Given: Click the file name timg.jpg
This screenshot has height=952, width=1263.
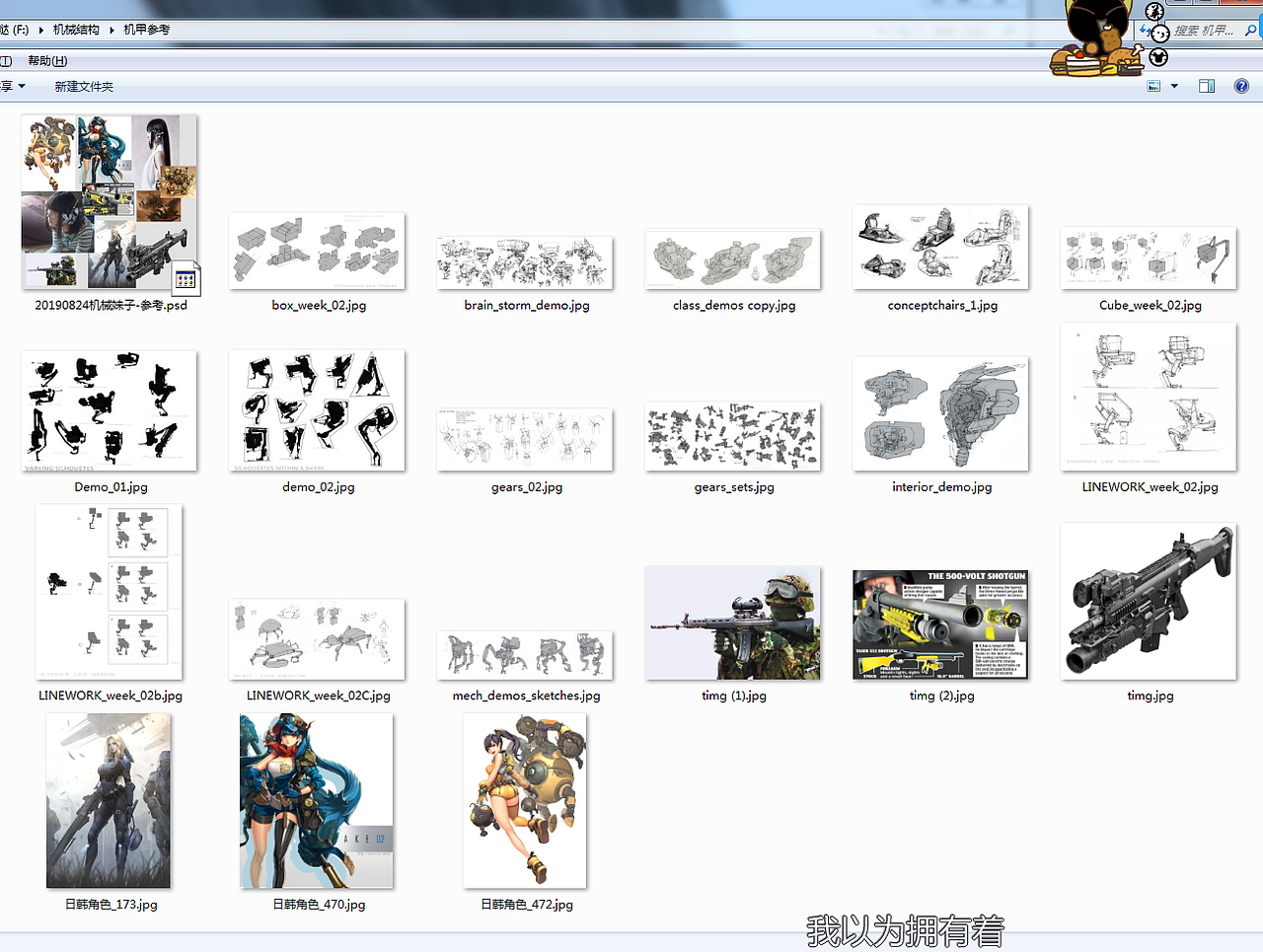Looking at the screenshot, I should [1151, 696].
